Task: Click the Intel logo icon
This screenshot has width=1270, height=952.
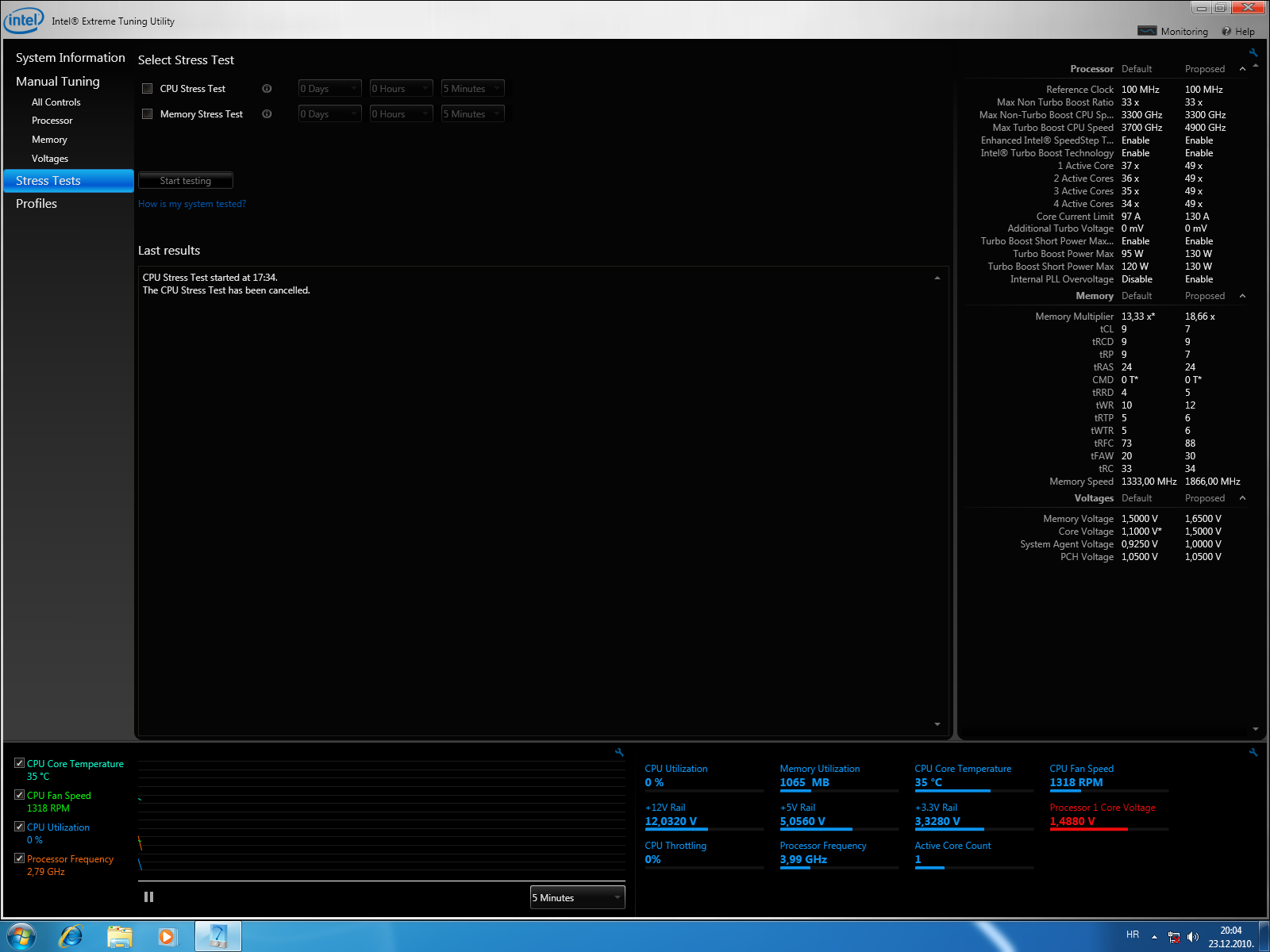Action: pyautogui.click(x=24, y=21)
